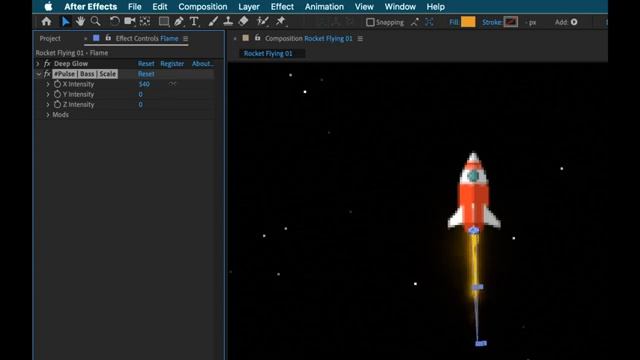Open the Window menu
The width and height of the screenshot is (640, 360).
(400, 7)
